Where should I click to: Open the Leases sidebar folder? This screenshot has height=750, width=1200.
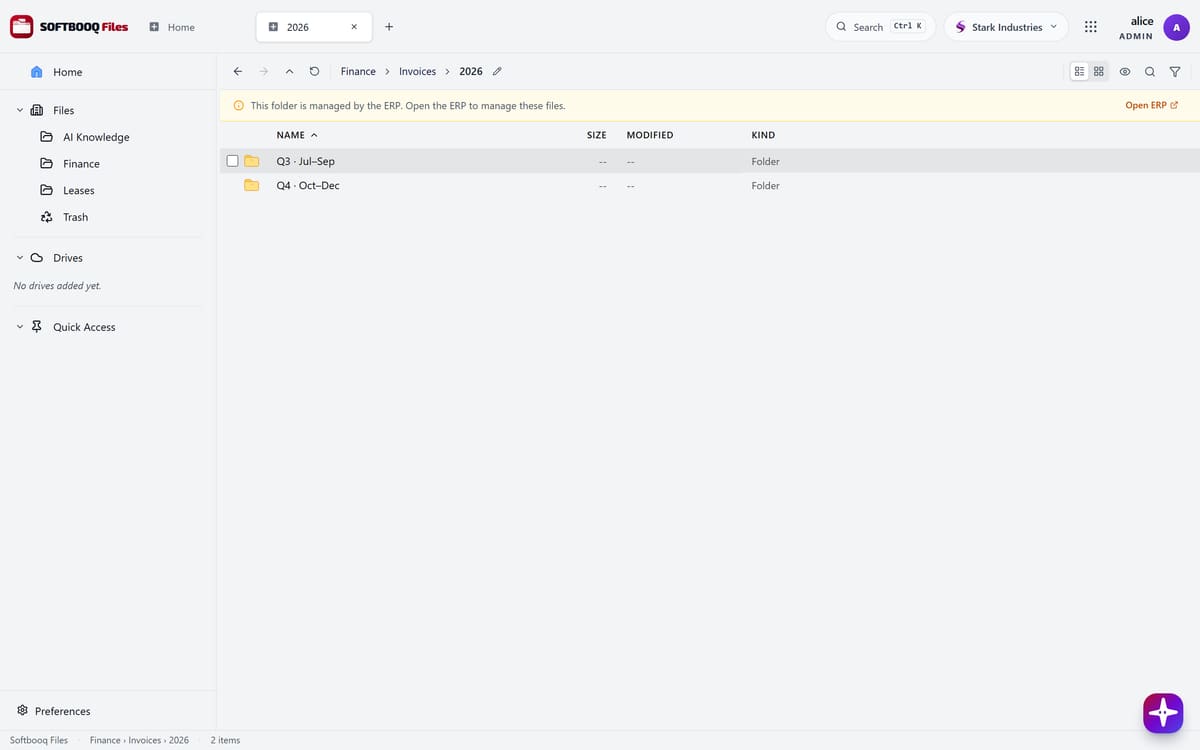79,190
